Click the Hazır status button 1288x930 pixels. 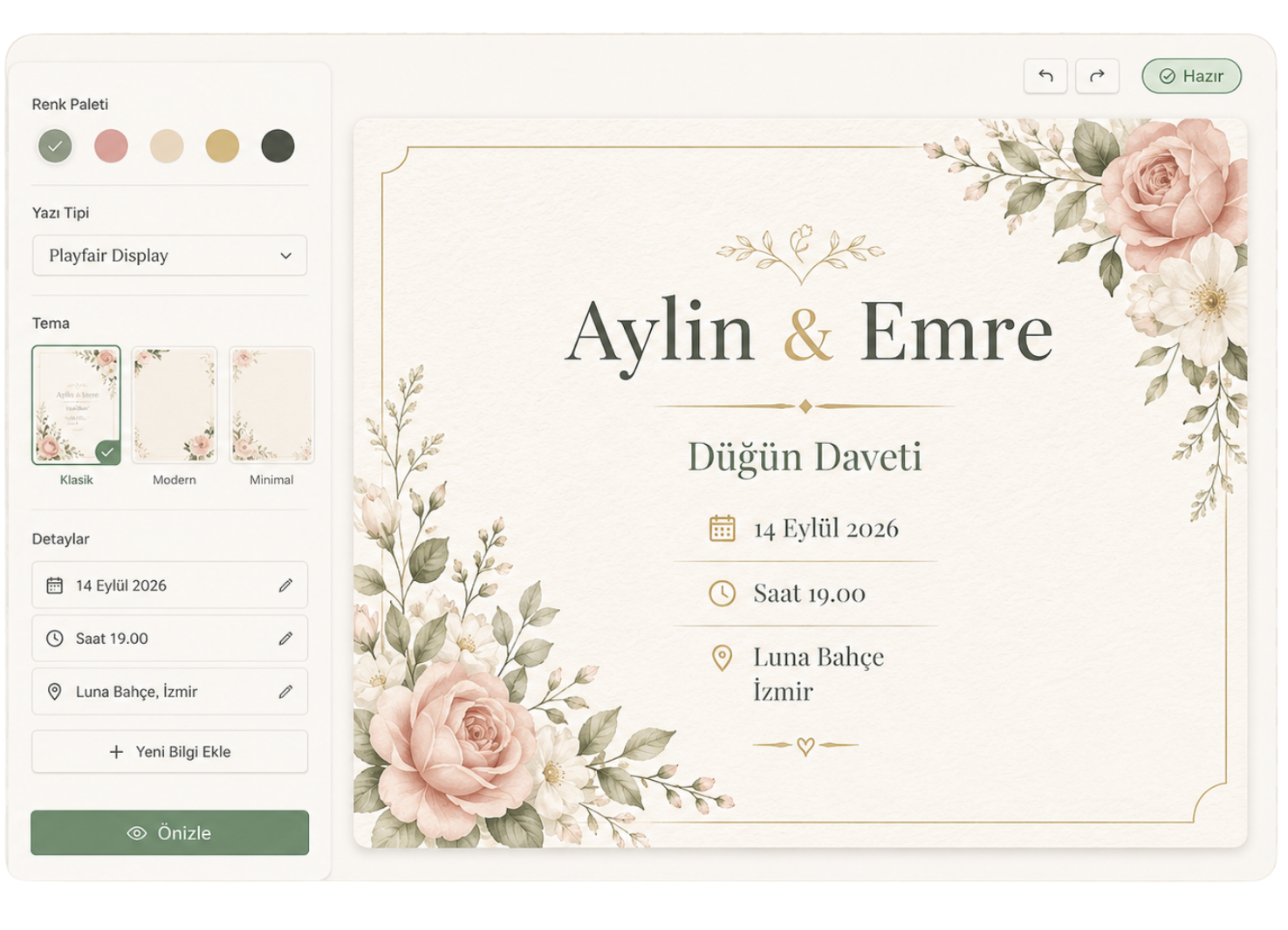[1191, 76]
